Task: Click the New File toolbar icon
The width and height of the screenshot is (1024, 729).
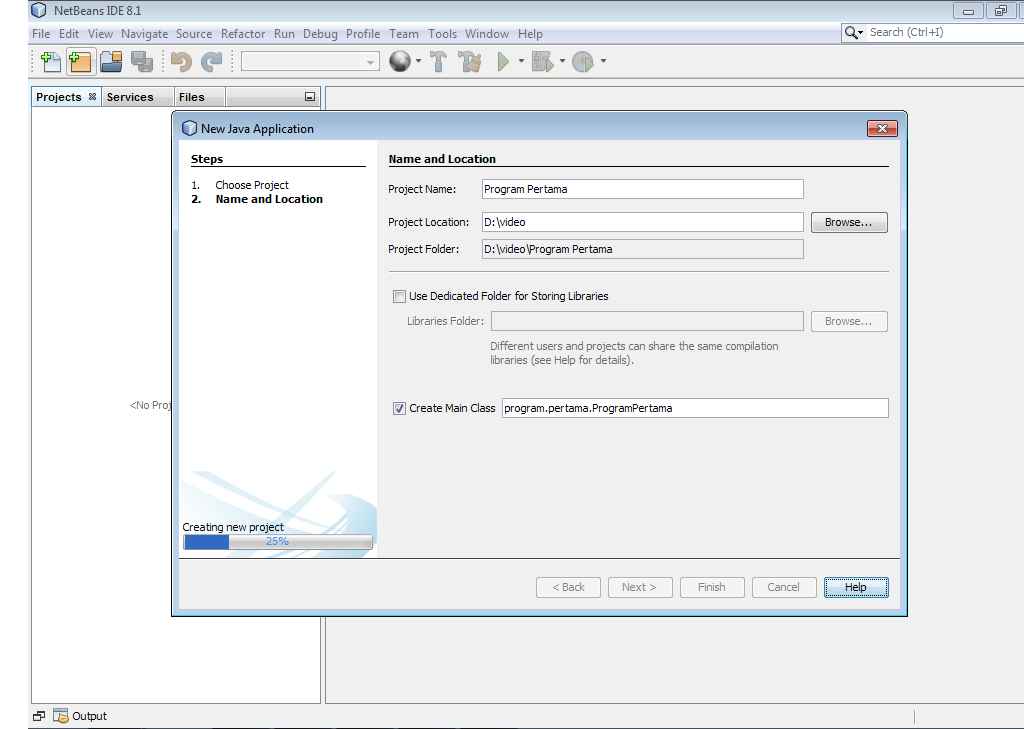Action: click(50, 61)
